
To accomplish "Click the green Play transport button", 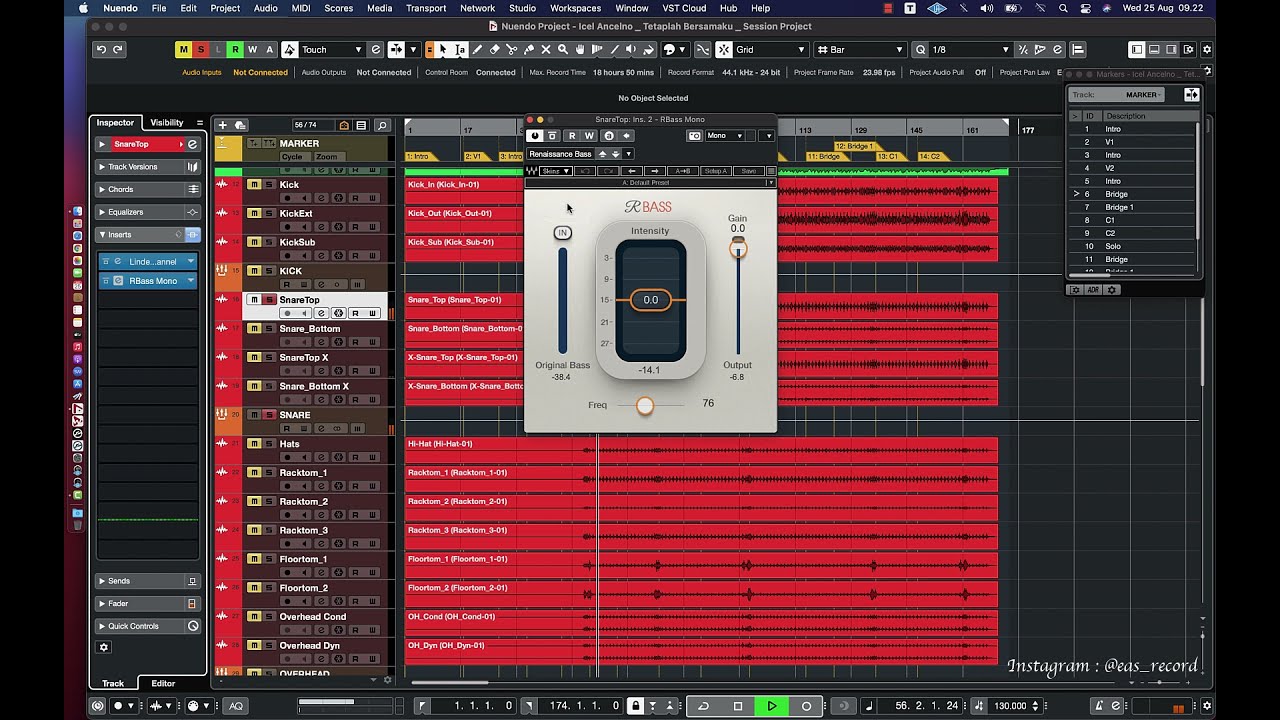I will (x=772, y=706).
